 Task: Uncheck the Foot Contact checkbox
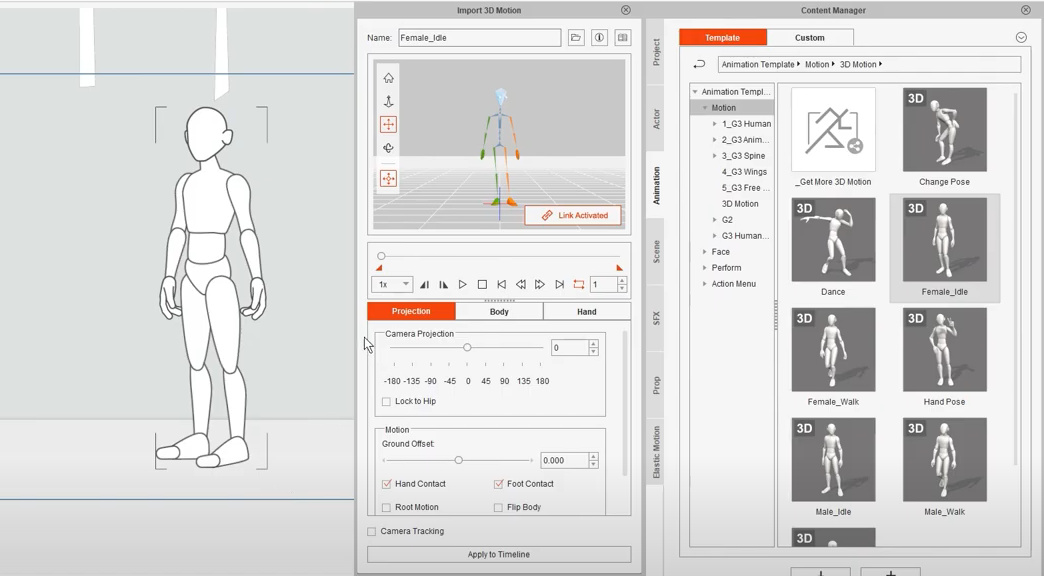click(x=498, y=484)
